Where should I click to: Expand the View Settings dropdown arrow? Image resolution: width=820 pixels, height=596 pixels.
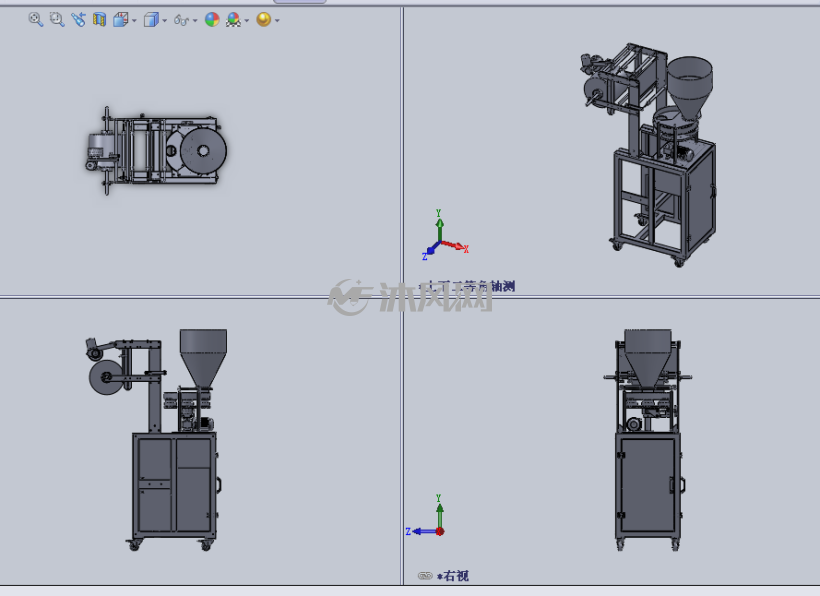[277, 21]
